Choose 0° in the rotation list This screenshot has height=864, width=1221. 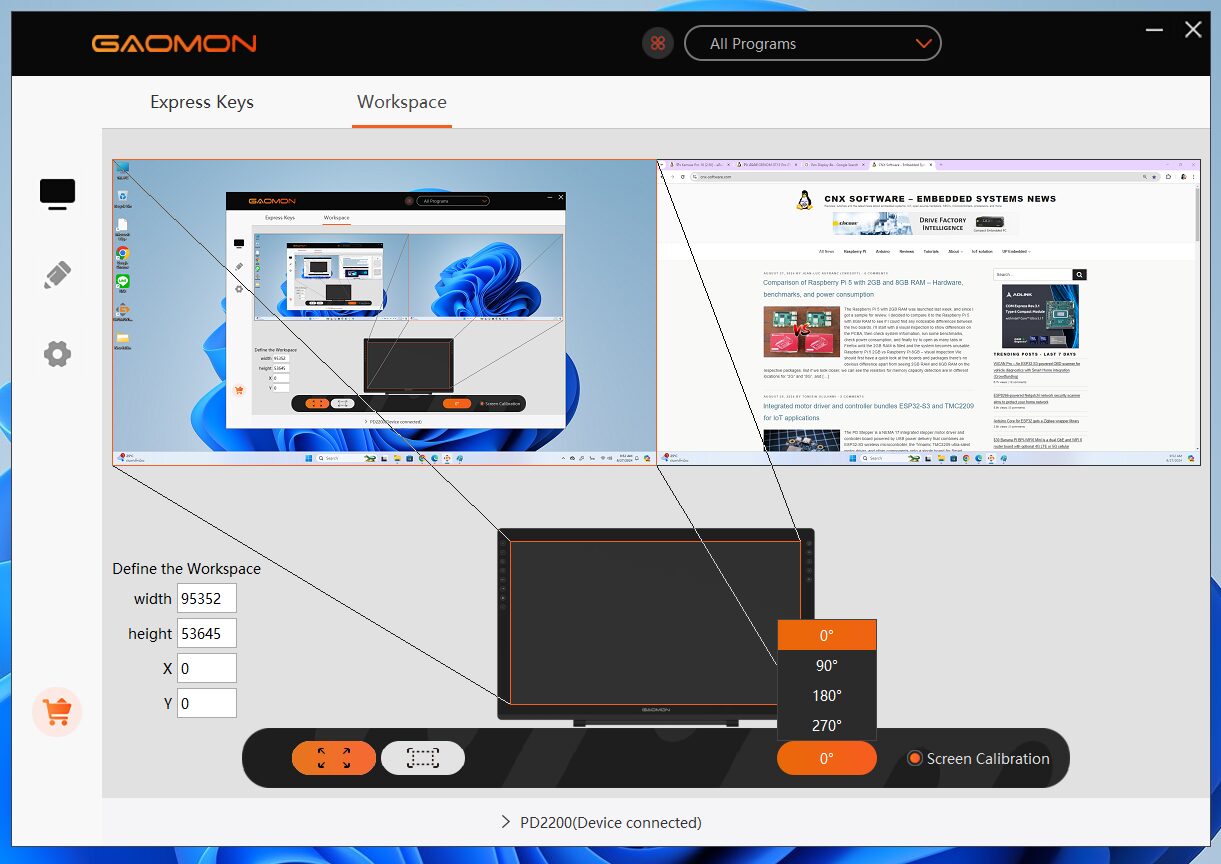click(x=826, y=635)
